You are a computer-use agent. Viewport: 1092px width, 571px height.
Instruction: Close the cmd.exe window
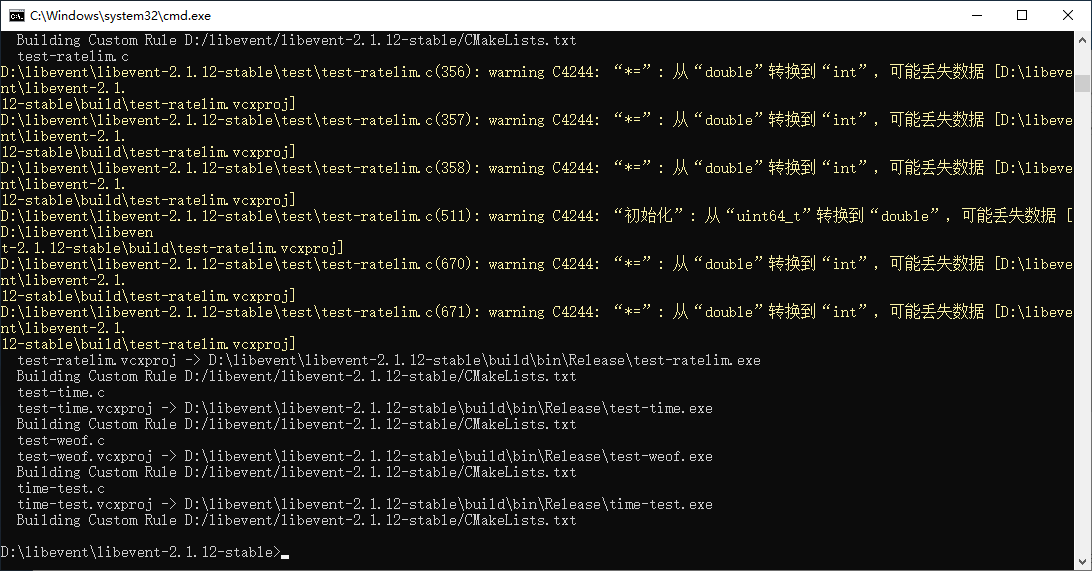point(1067,15)
